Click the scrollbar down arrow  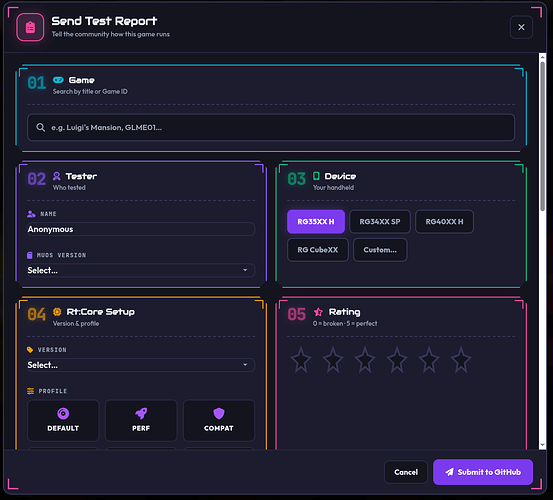(x=542, y=445)
